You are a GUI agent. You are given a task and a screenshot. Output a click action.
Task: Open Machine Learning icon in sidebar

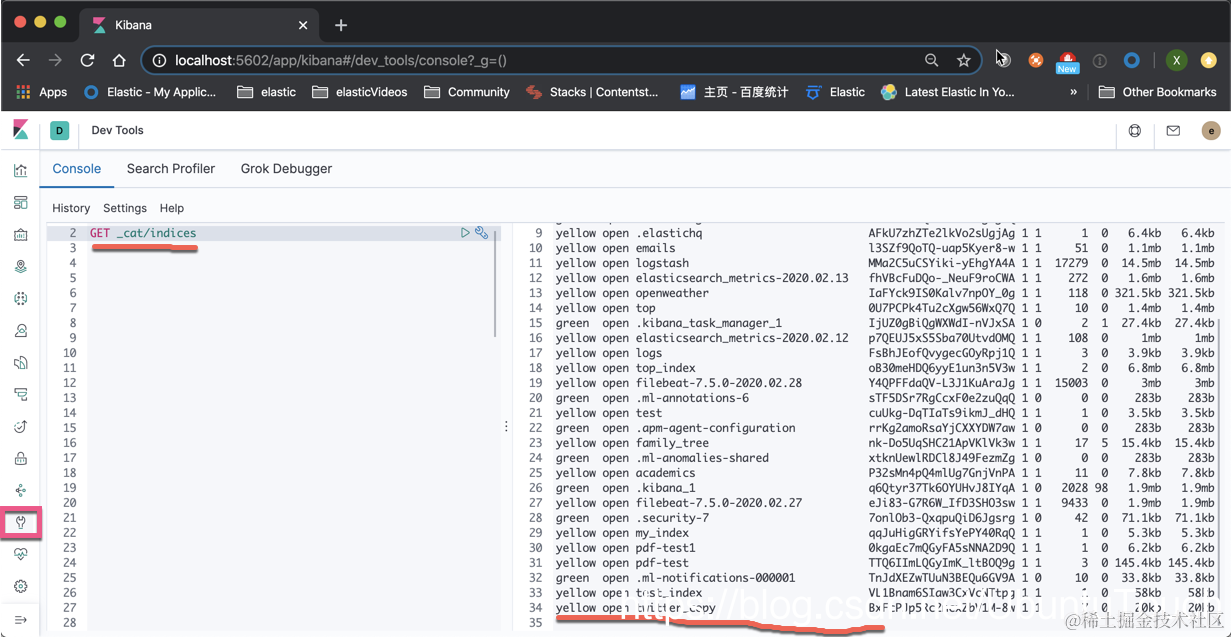20,299
